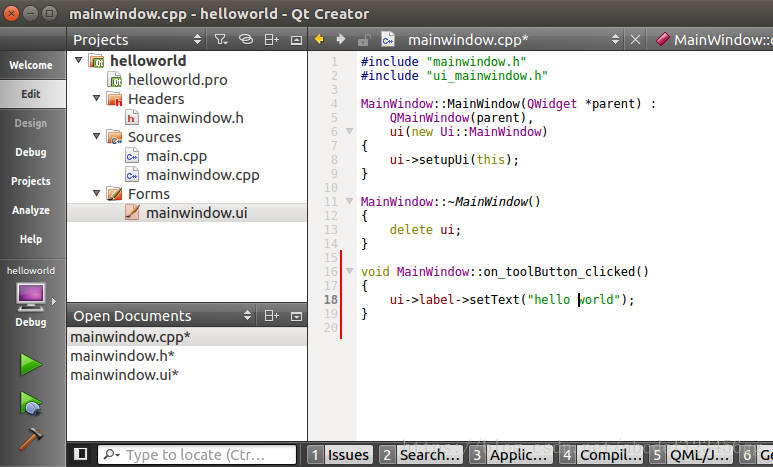The width and height of the screenshot is (773, 467).
Task: Click the helloworld project root name
Action: point(148,60)
